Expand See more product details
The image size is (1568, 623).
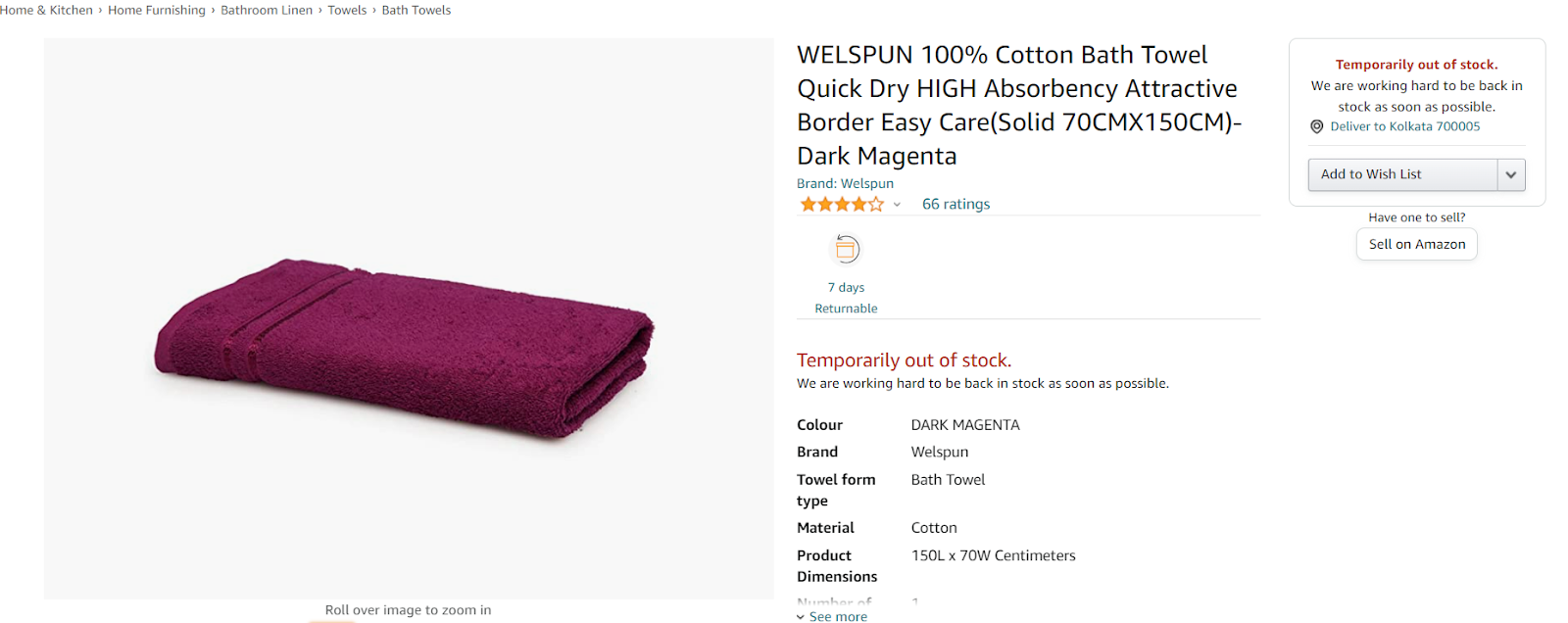[832, 616]
